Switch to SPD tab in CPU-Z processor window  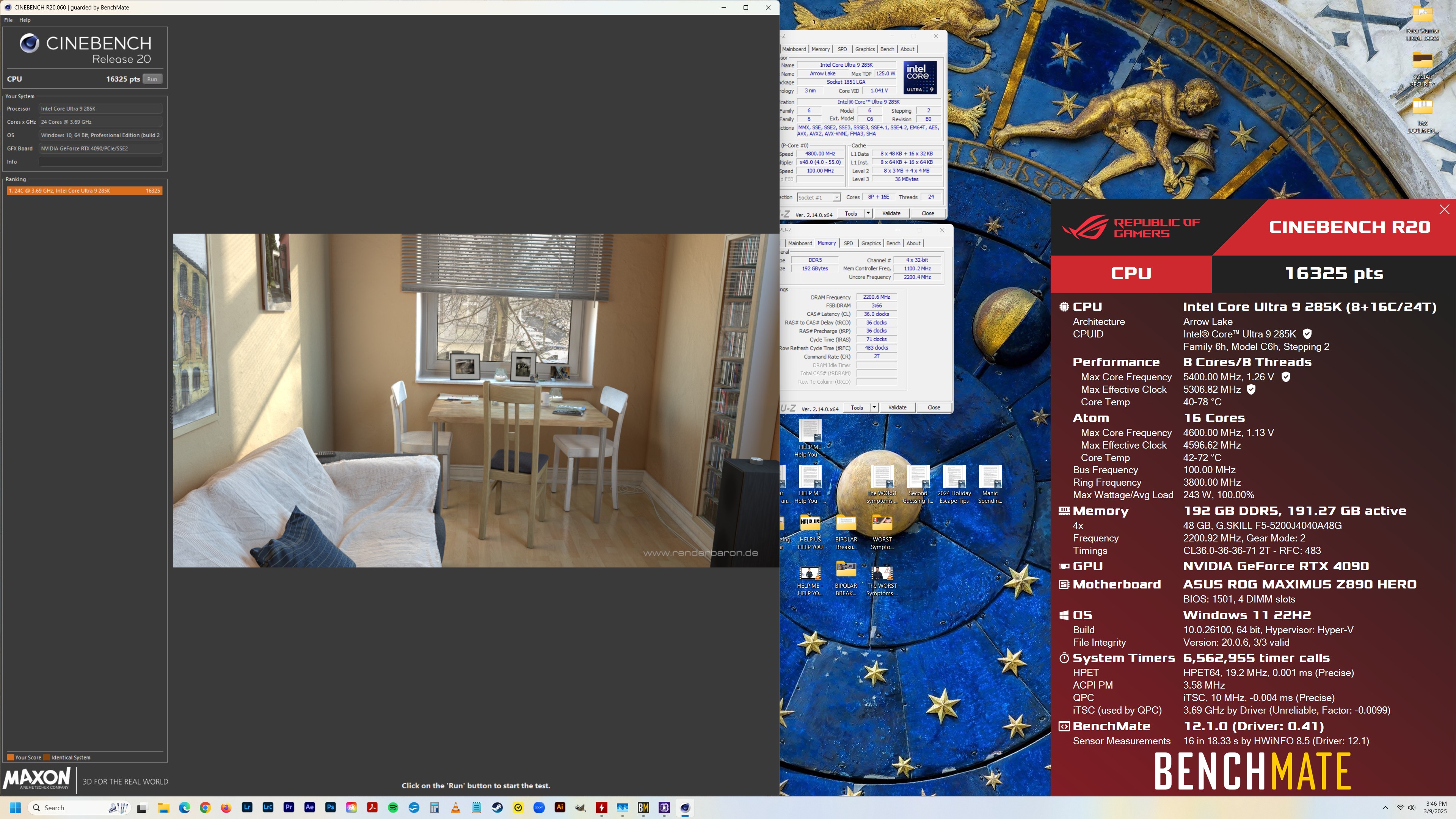pos(842,49)
